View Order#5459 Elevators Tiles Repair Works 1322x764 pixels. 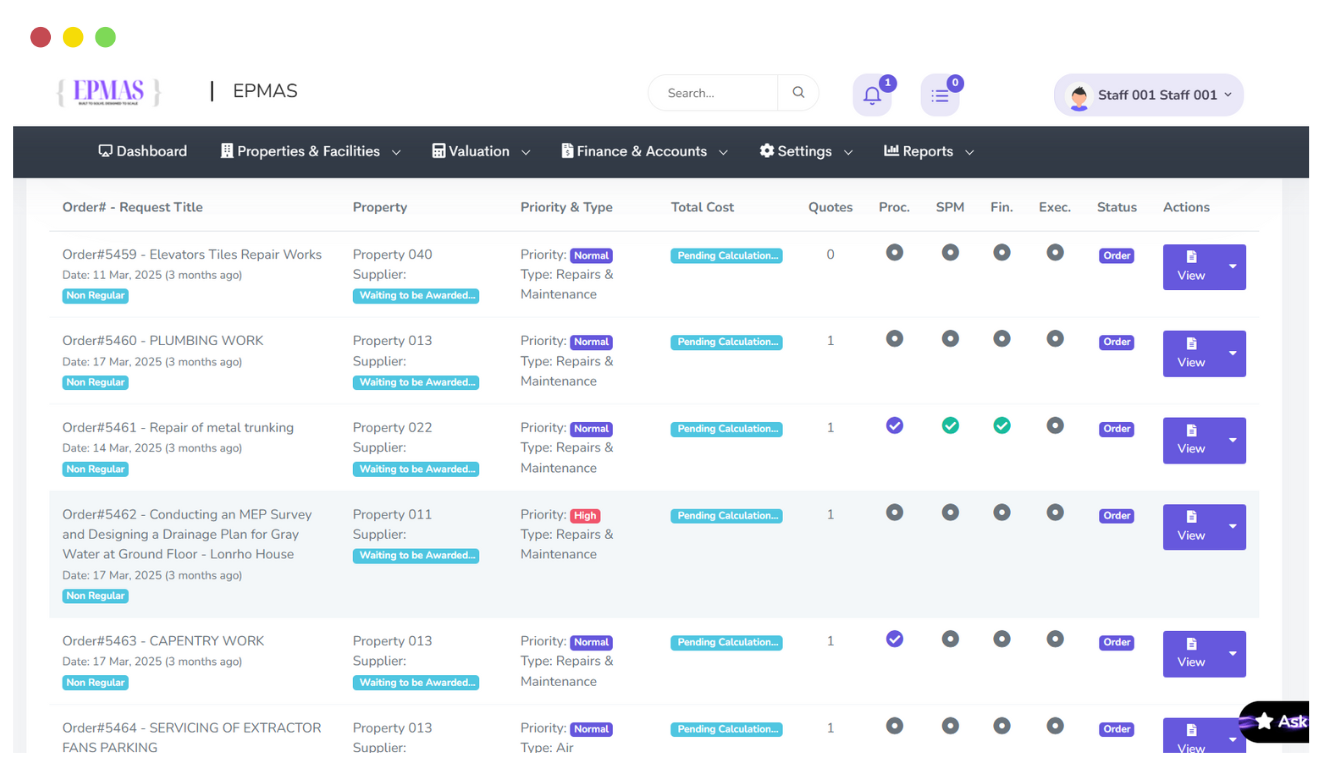click(1191, 267)
